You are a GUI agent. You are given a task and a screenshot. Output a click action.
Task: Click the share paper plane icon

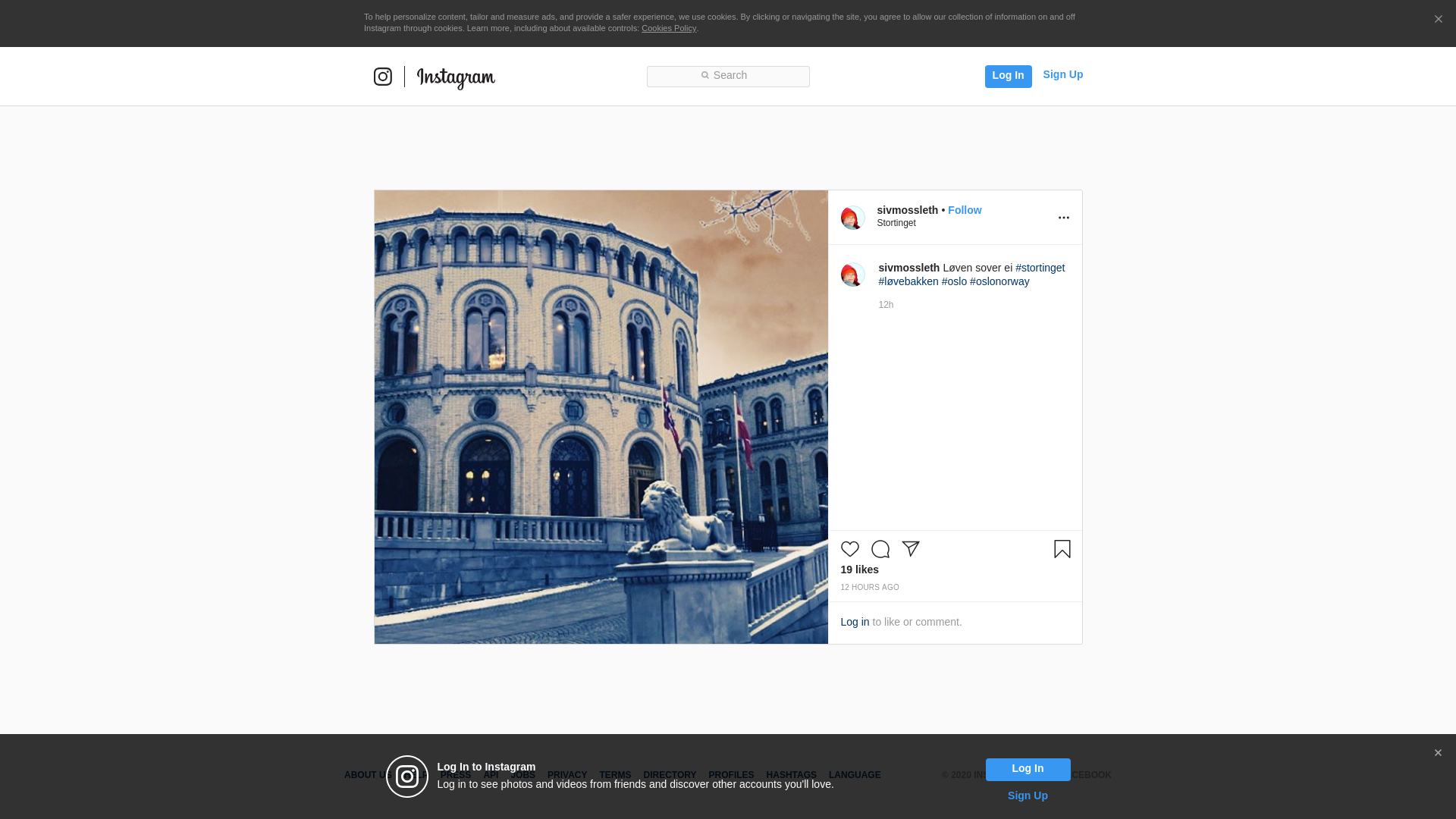point(911,549)
